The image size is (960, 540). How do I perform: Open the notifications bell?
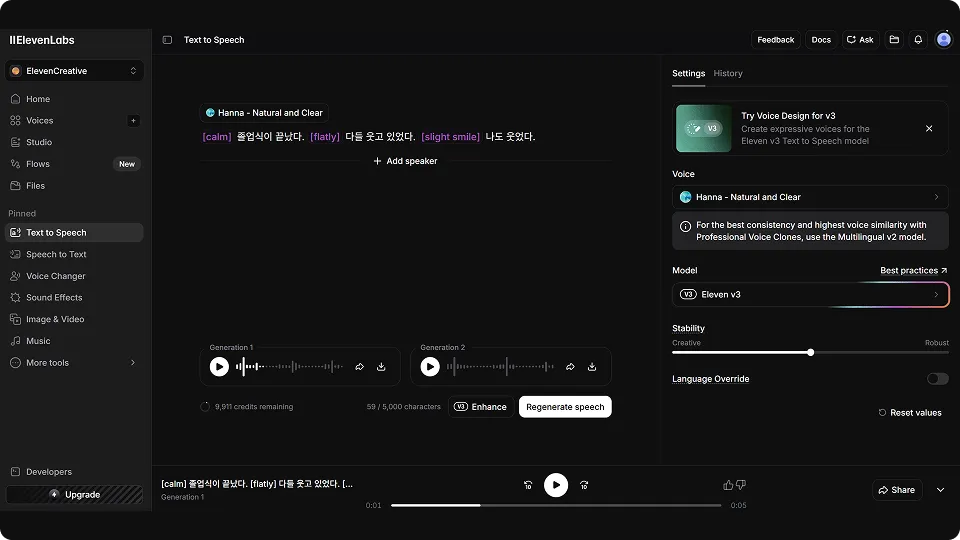pos(918,40)
